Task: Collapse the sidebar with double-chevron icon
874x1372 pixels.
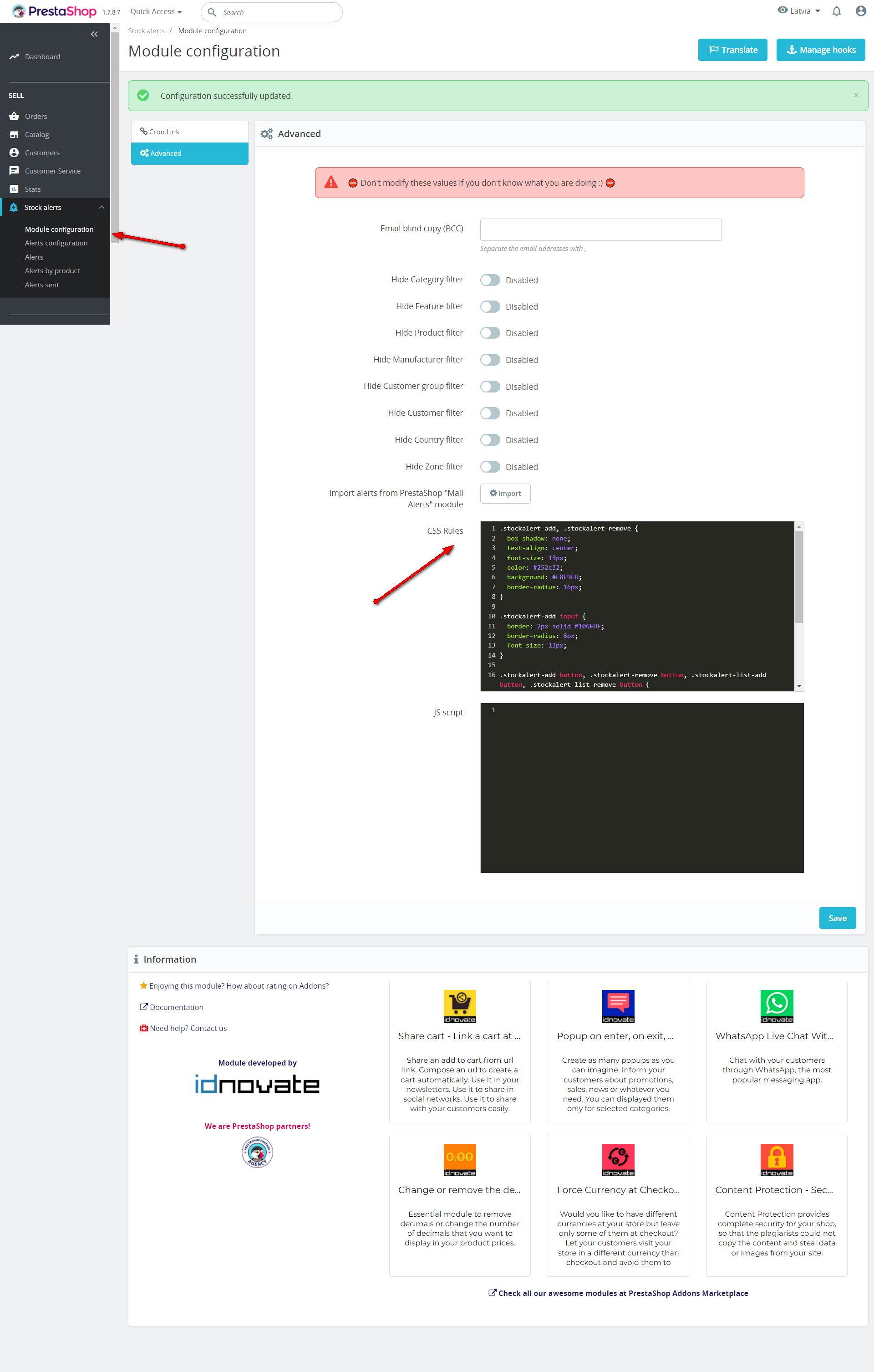Action: (x=94, y=34)
